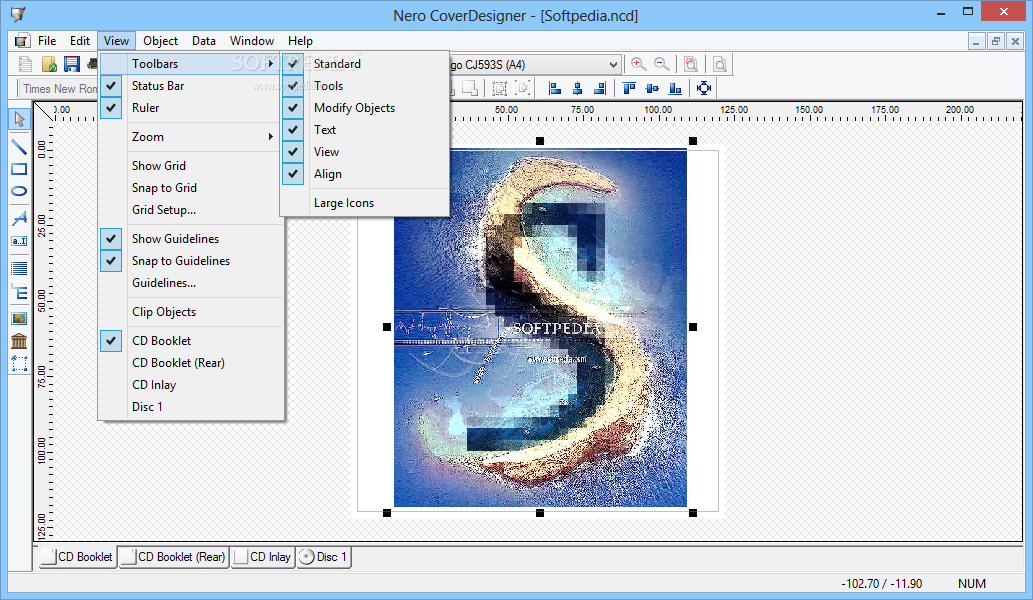
Task: Select the dotted selection frame tool
Action: [x=19, y=364]
